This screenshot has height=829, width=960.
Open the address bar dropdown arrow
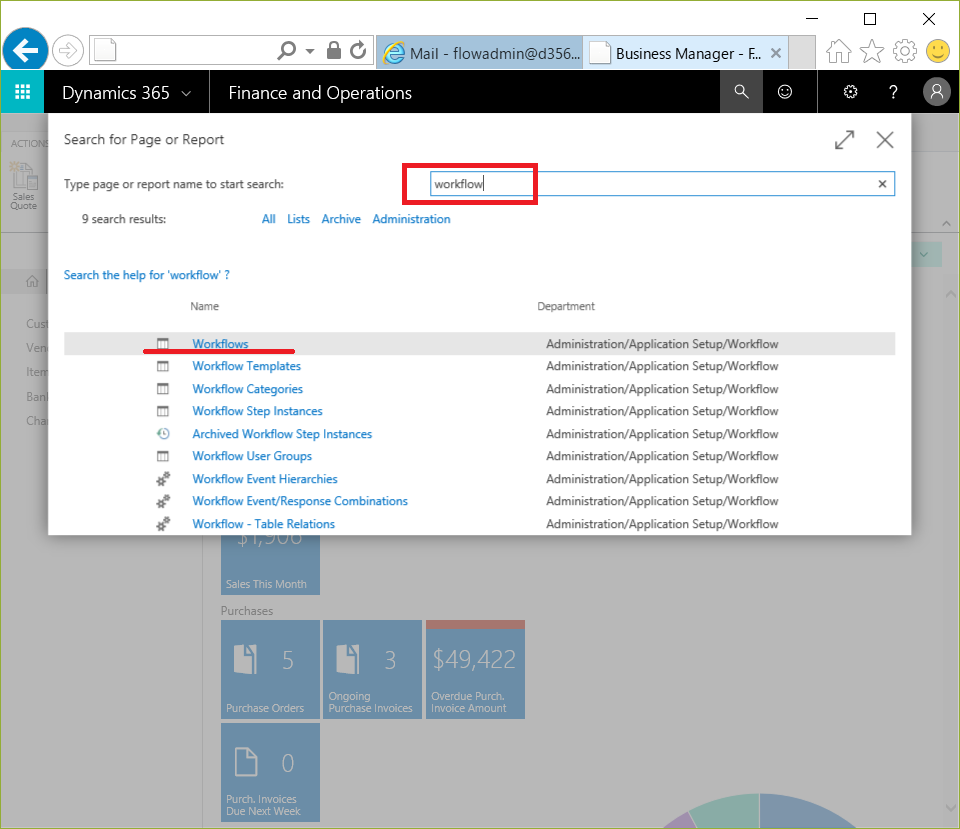[310, 51]
